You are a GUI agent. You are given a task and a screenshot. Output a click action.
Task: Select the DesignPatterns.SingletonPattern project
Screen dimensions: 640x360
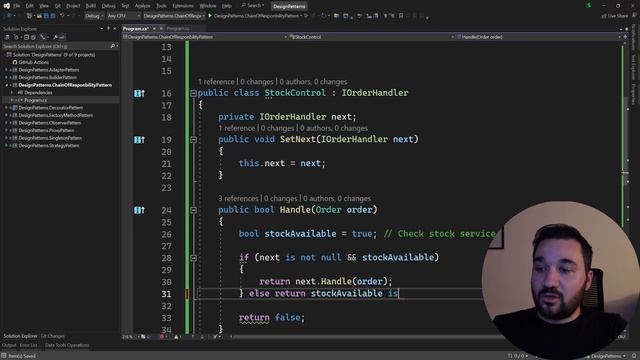[x=50, y=138]
